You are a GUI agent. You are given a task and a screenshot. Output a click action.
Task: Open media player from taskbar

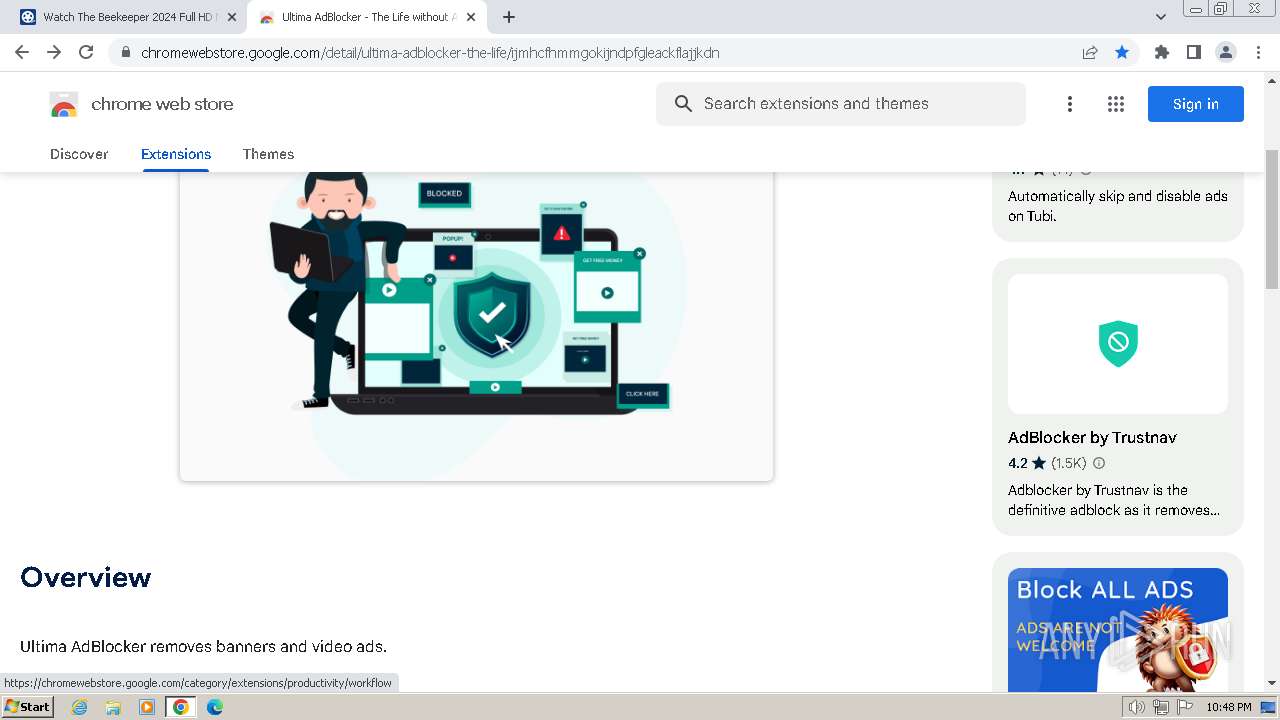147,707
